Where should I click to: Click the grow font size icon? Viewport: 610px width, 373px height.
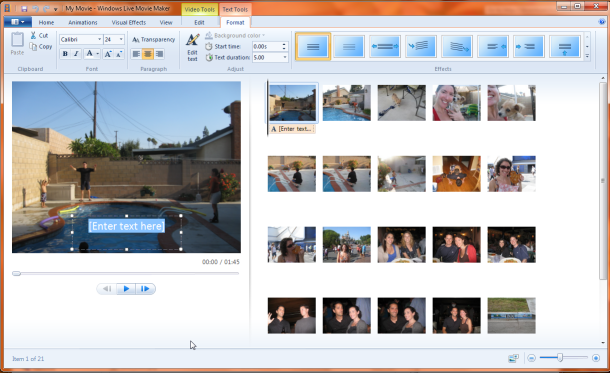[x=108, y=54]
